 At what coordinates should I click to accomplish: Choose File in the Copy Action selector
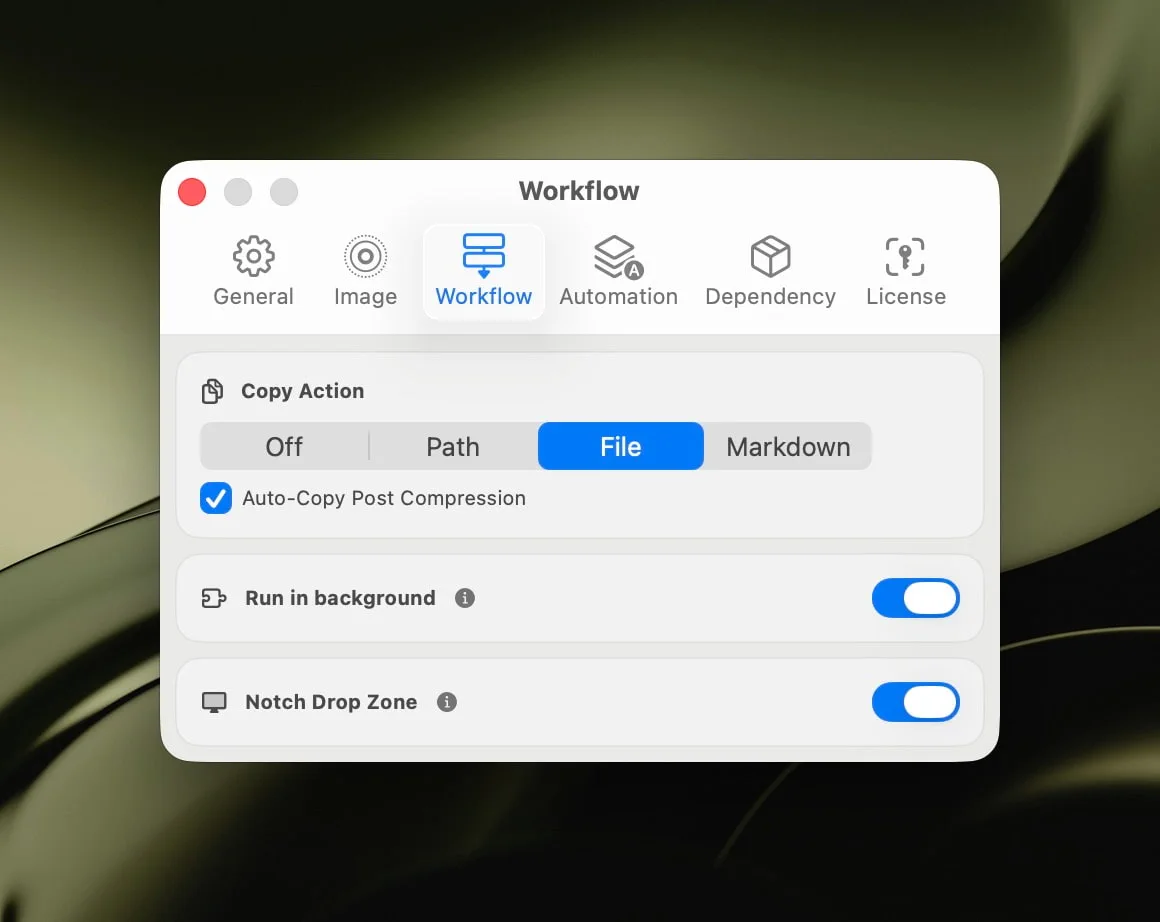620,446
